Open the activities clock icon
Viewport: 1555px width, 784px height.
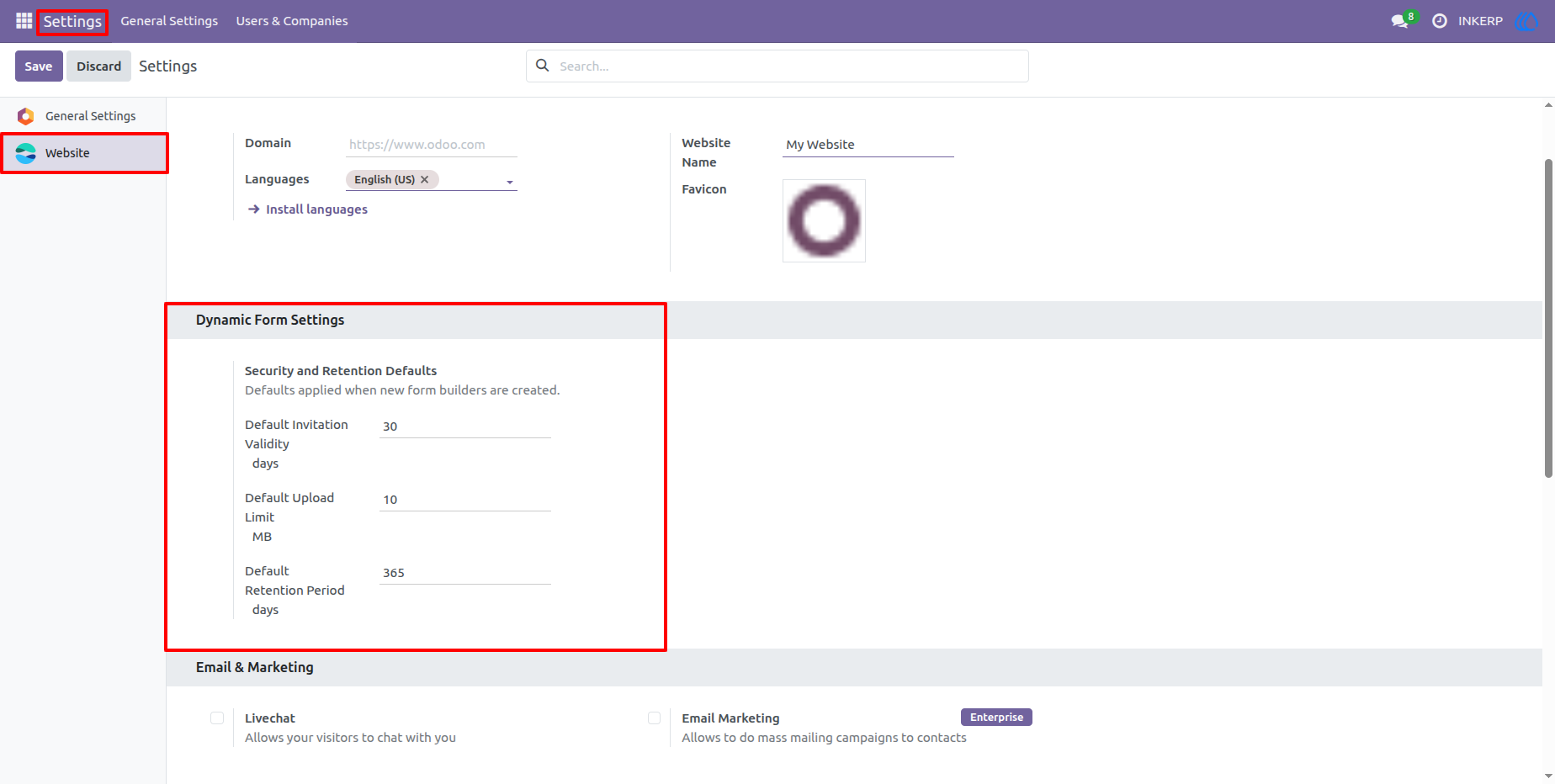pos(1440,21)
